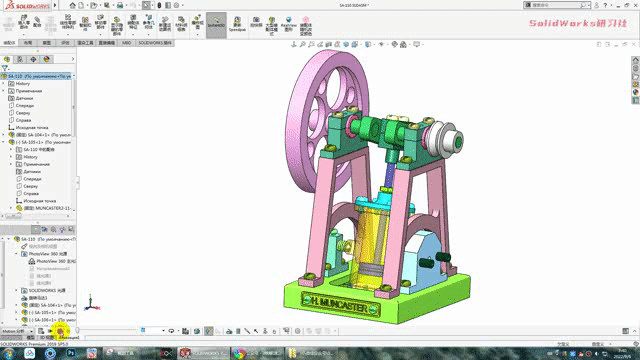This screenshot has height=360, width=640.
Task: Expand the top History tree node
Action: [x=4, y=84]
